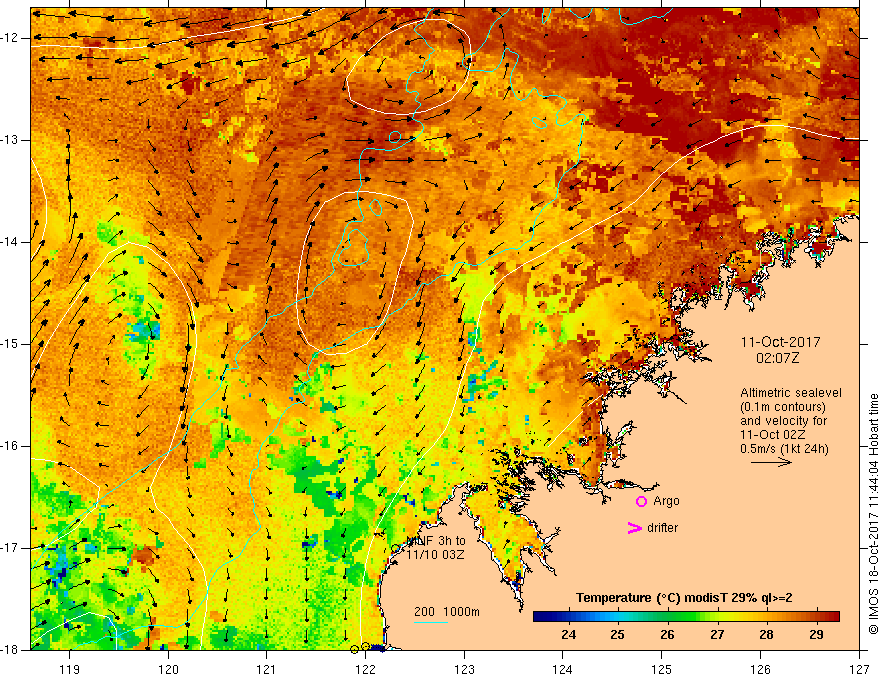Click the 0.5m/s velocity scale arrow
Viewport: 880px width, 680px height.
[x=771, y=462]
